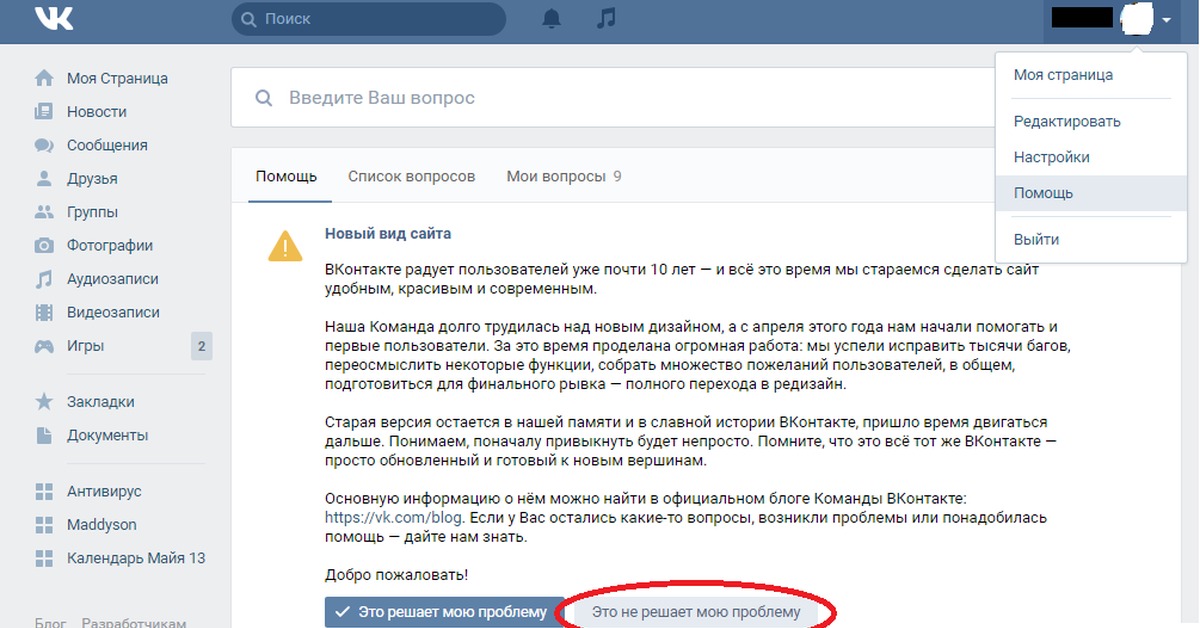The height and width of the screenshot is (628, 1200).
Task: Open notifications bell icon
Action: (551, 19)
